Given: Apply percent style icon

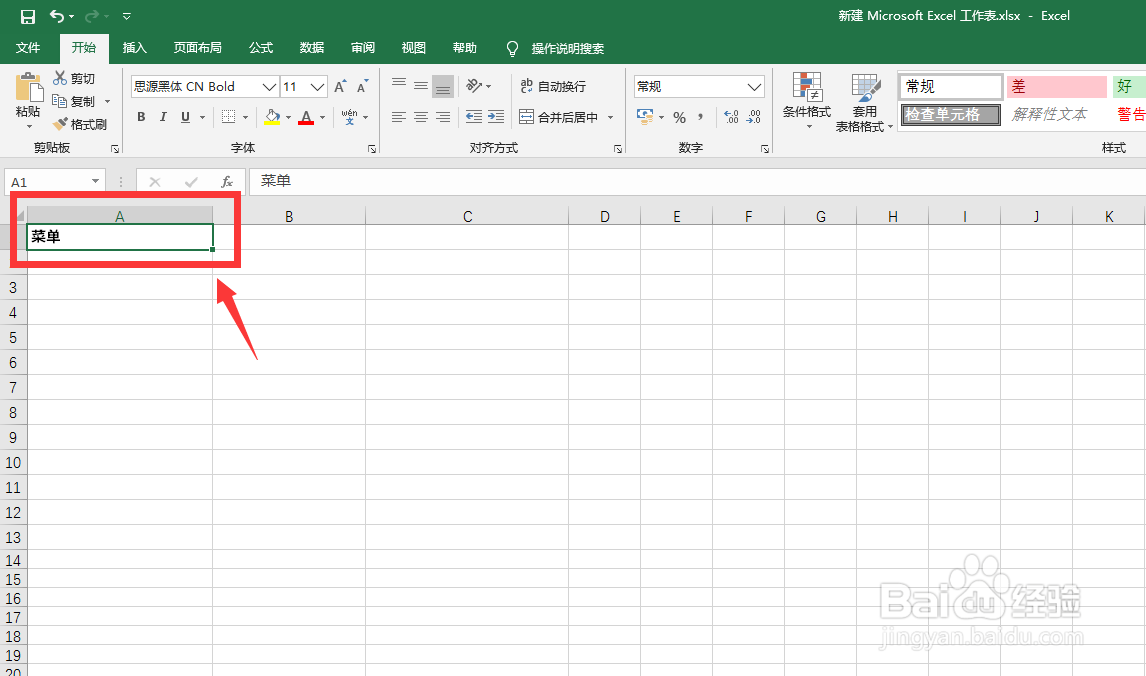Looking at the screenshot, I should tap(680, 117).
